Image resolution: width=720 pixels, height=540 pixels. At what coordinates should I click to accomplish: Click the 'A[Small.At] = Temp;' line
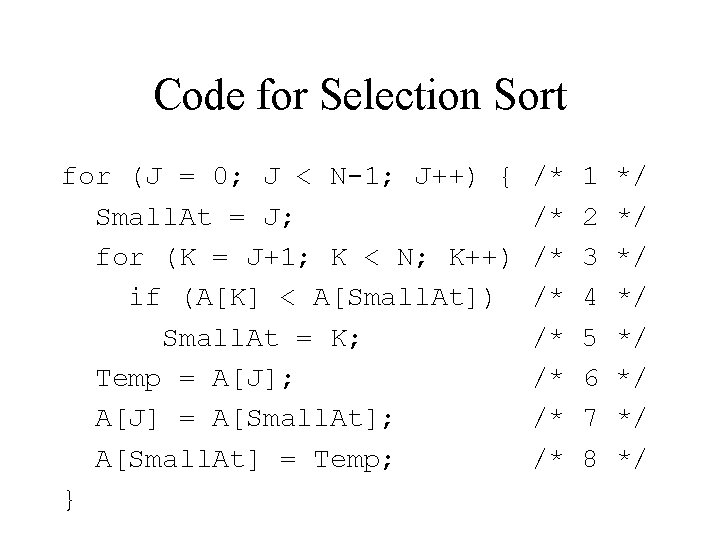click(x=244, y=458)
